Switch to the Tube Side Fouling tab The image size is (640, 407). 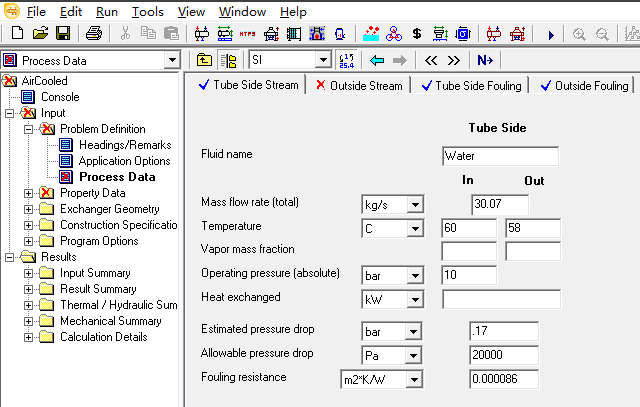point(471,86)
